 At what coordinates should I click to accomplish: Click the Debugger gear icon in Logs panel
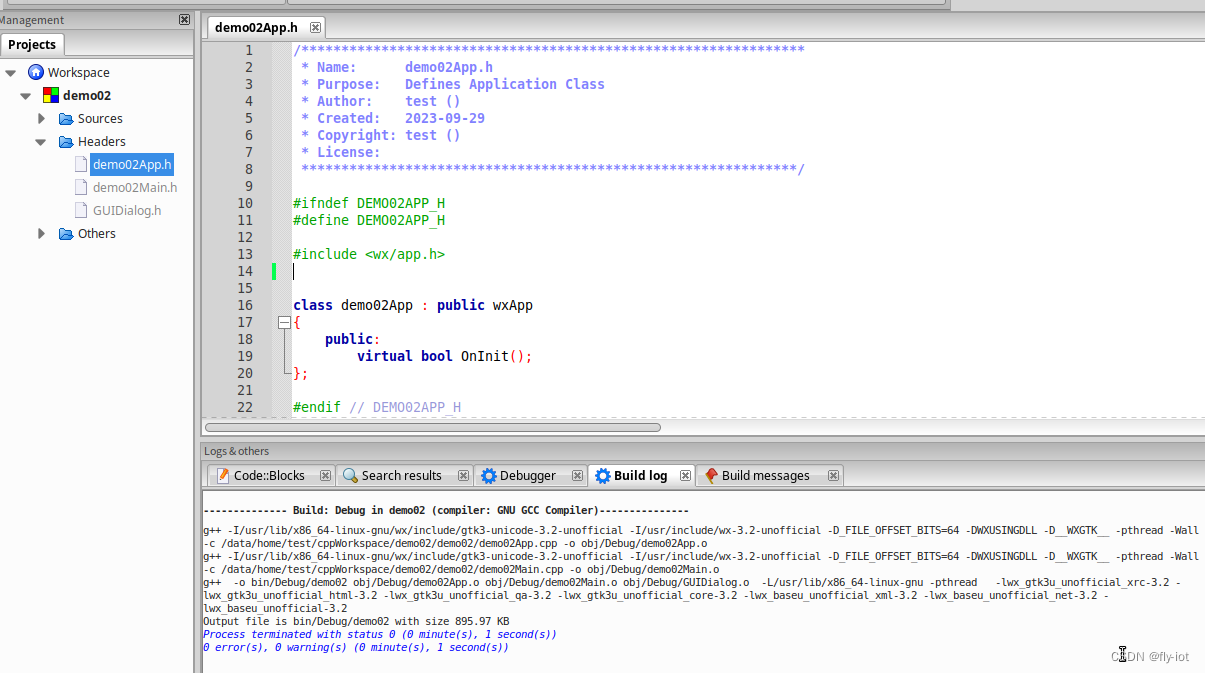[x=488, y=475]
